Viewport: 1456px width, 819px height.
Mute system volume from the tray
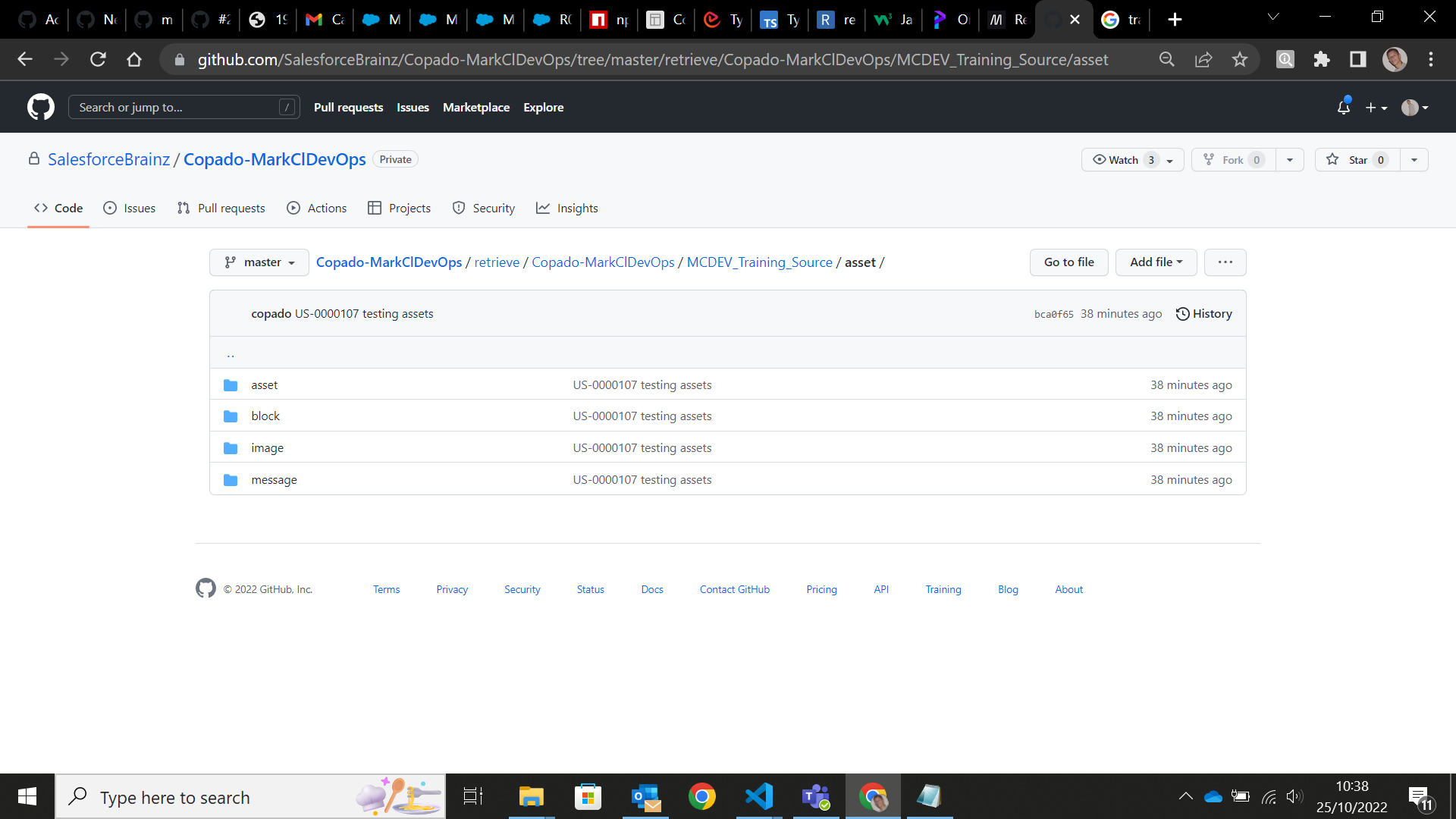(1294, 796)
